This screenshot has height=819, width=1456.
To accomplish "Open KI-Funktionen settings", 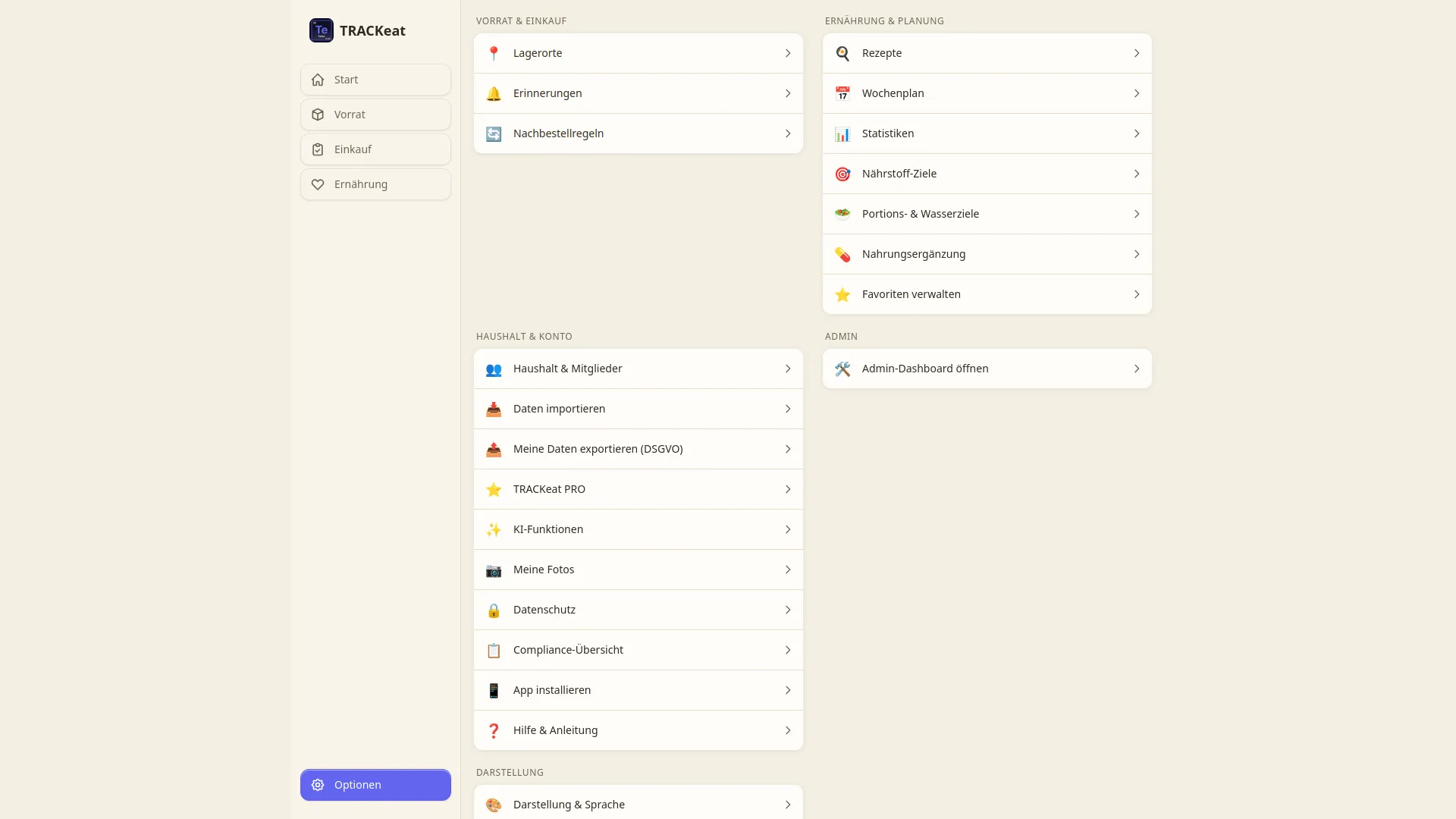I will [x=639, y=529].
